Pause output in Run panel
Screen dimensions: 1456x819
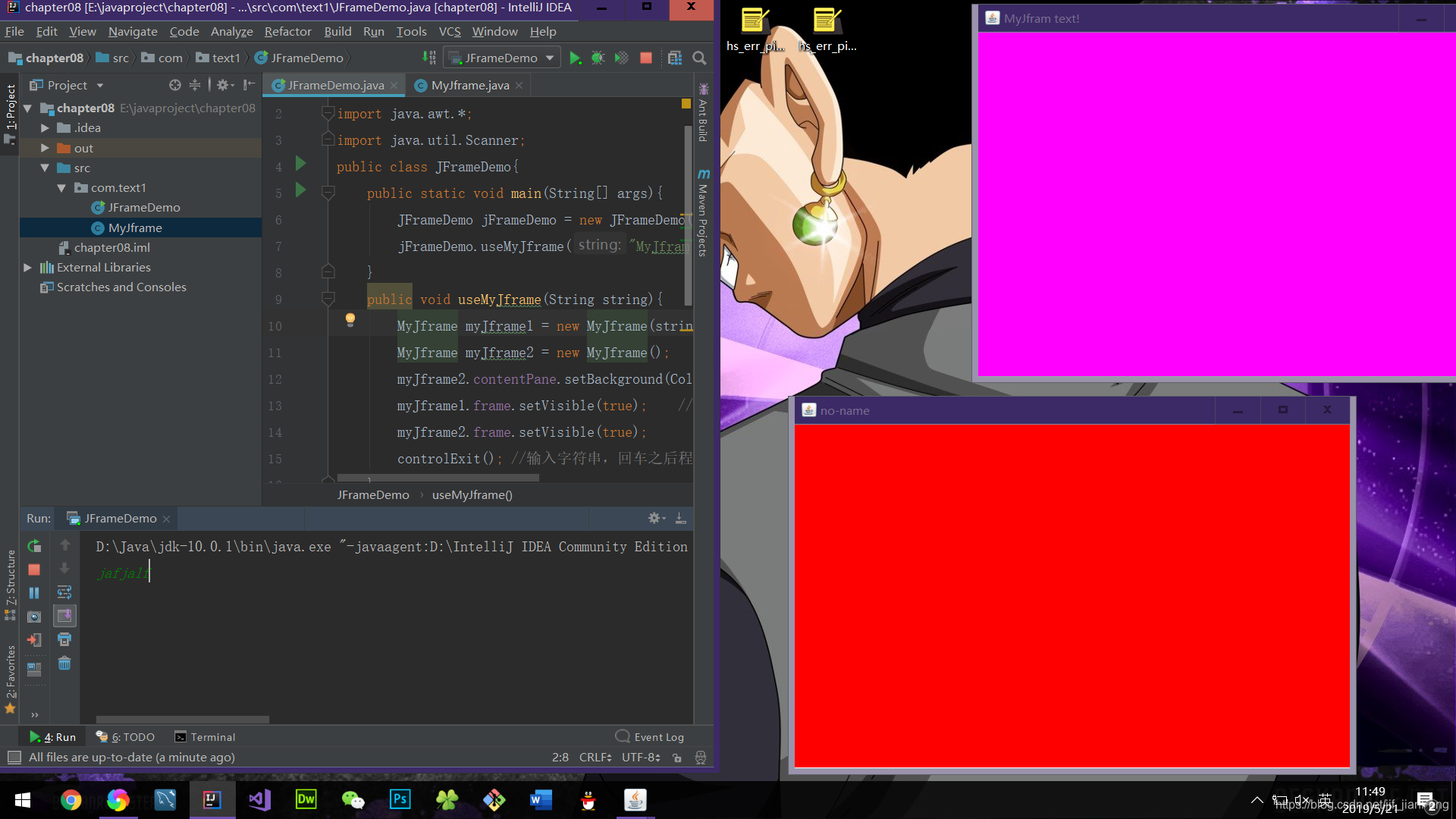34,593
